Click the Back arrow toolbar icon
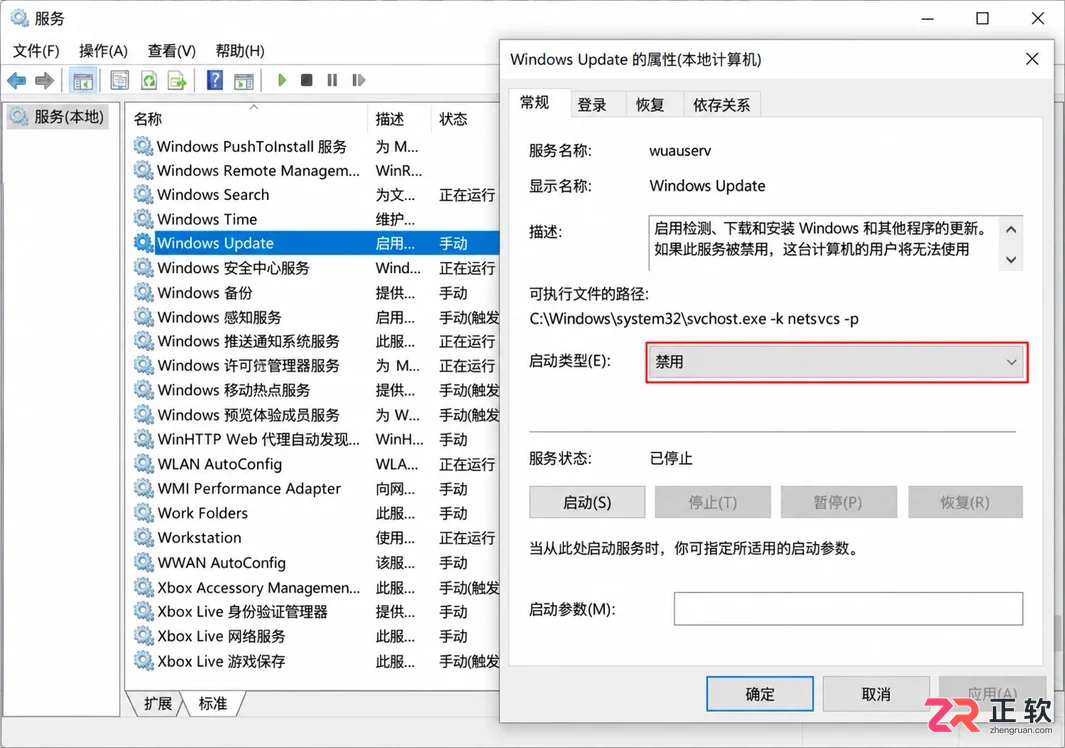The image size is (1065, 748). [x=17, y=81]
